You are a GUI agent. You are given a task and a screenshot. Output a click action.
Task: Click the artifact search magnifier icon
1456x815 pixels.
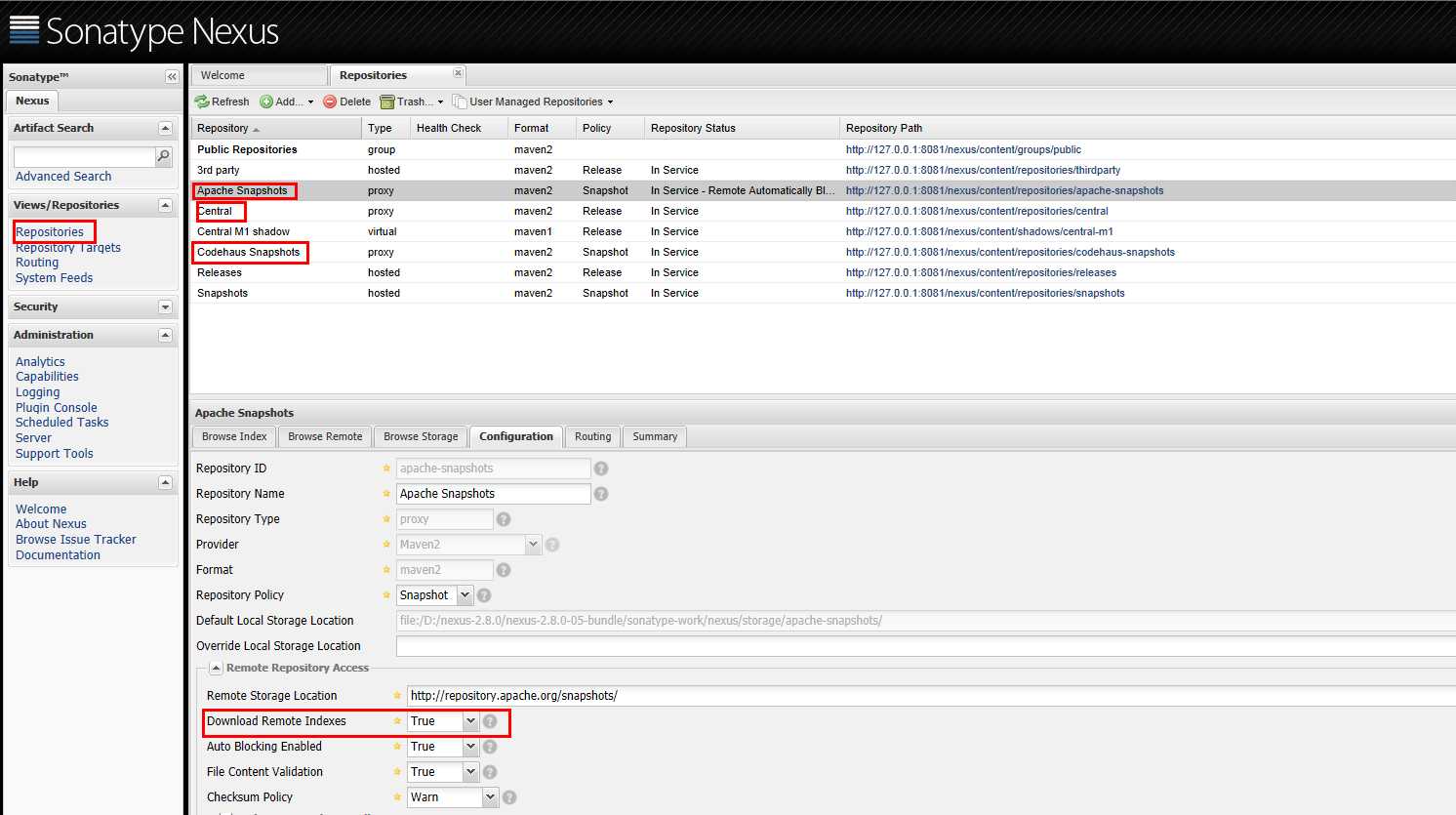coord(164,156)
